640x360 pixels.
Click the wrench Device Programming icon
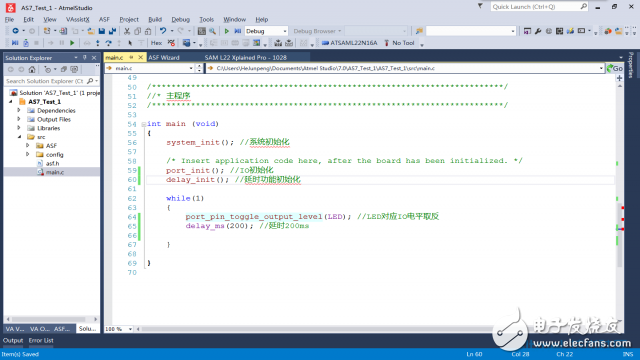(x=538, y=31)
